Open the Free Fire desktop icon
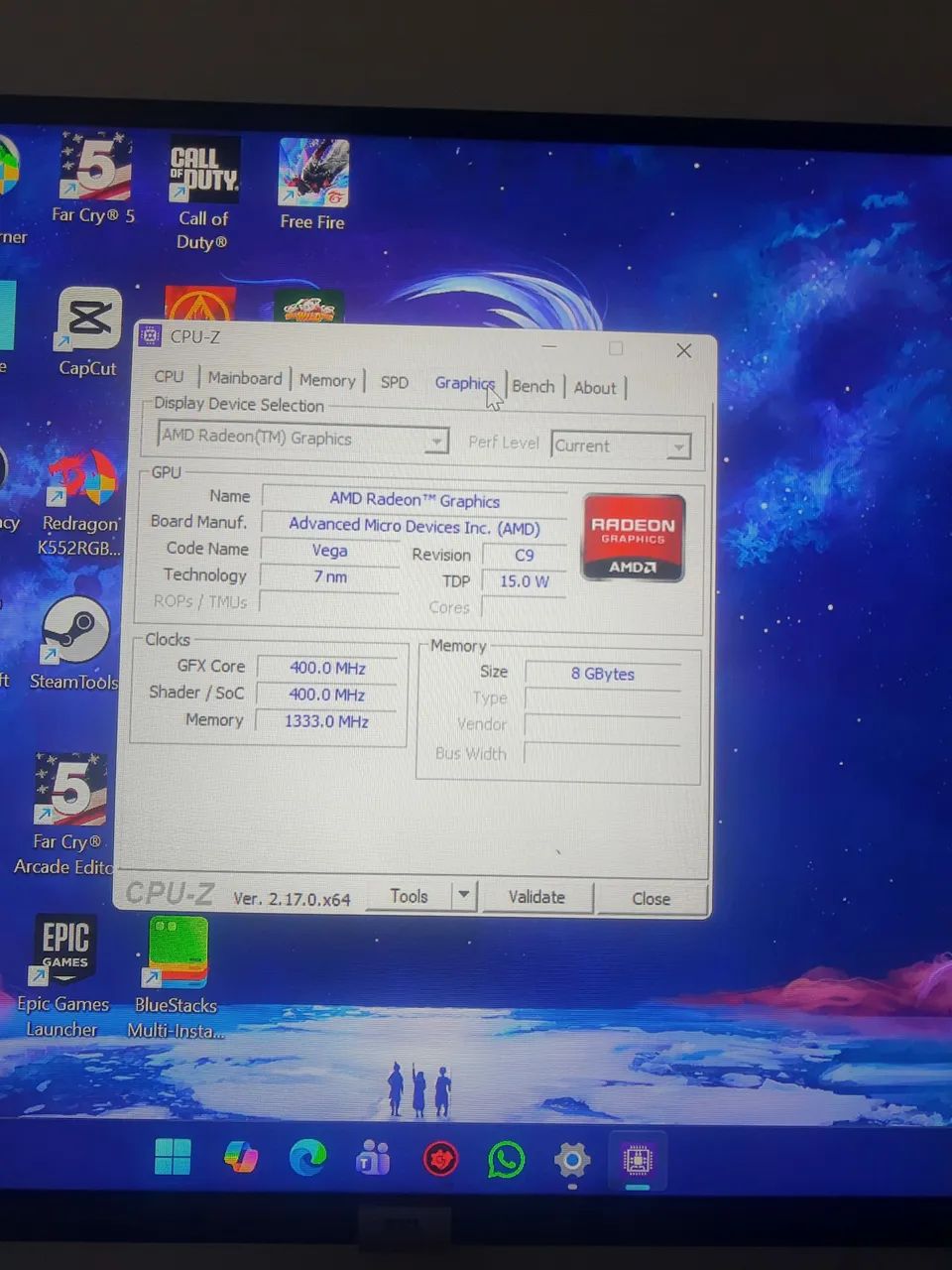The image size is (952, 1270). 313,175
